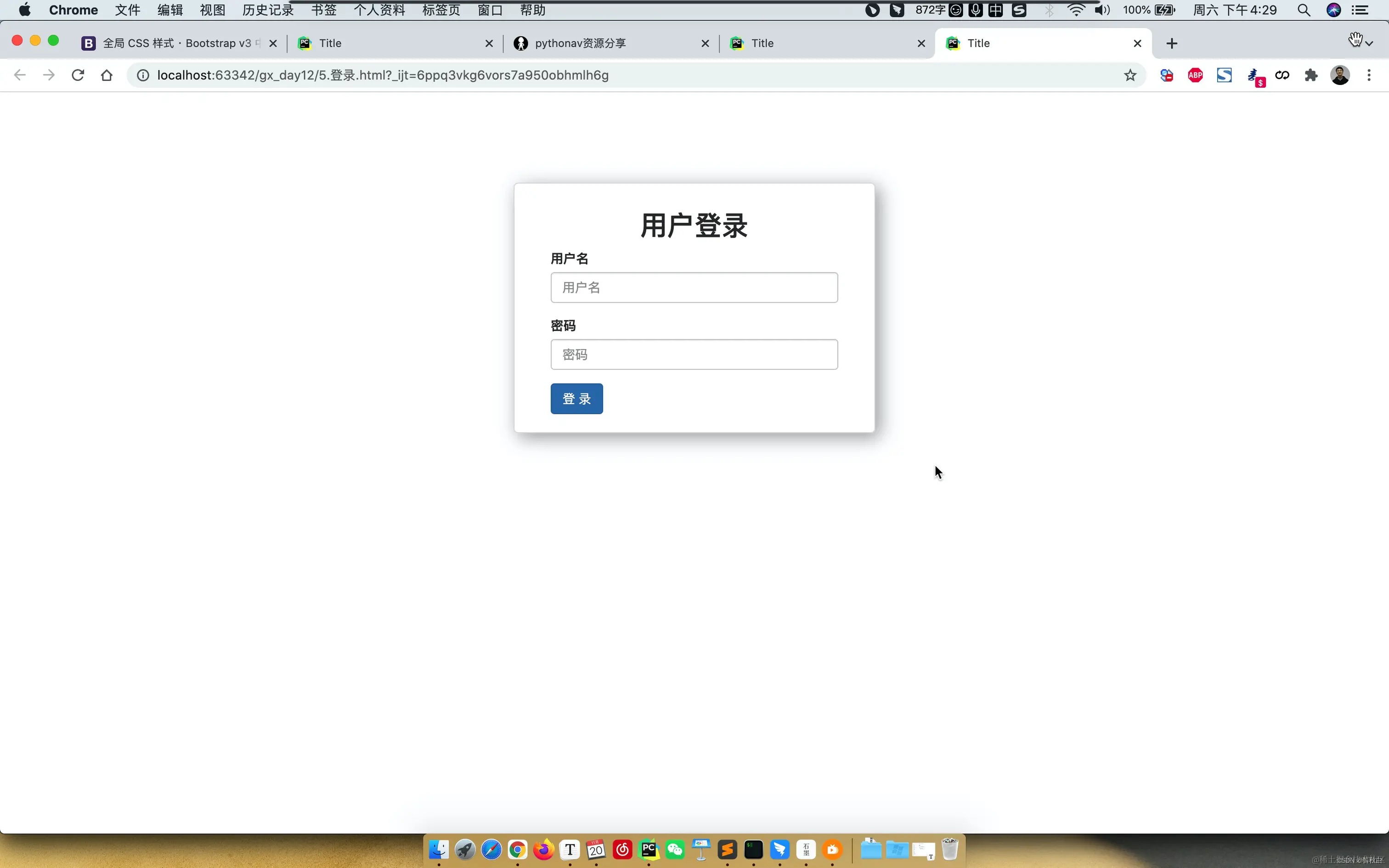The height and width of the screenshot is (868, 1389).
Task: Click the 登录 button
Action: pos(576,398)
